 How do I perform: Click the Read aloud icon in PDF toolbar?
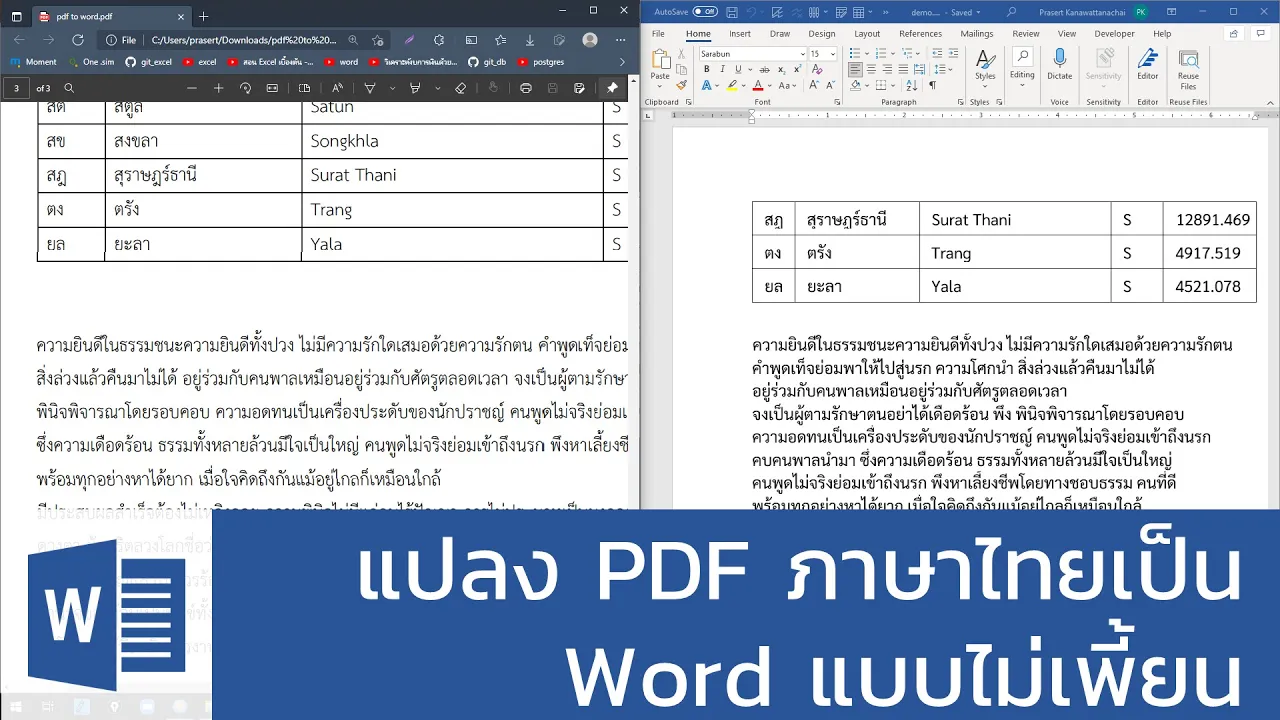coord(338,88)
